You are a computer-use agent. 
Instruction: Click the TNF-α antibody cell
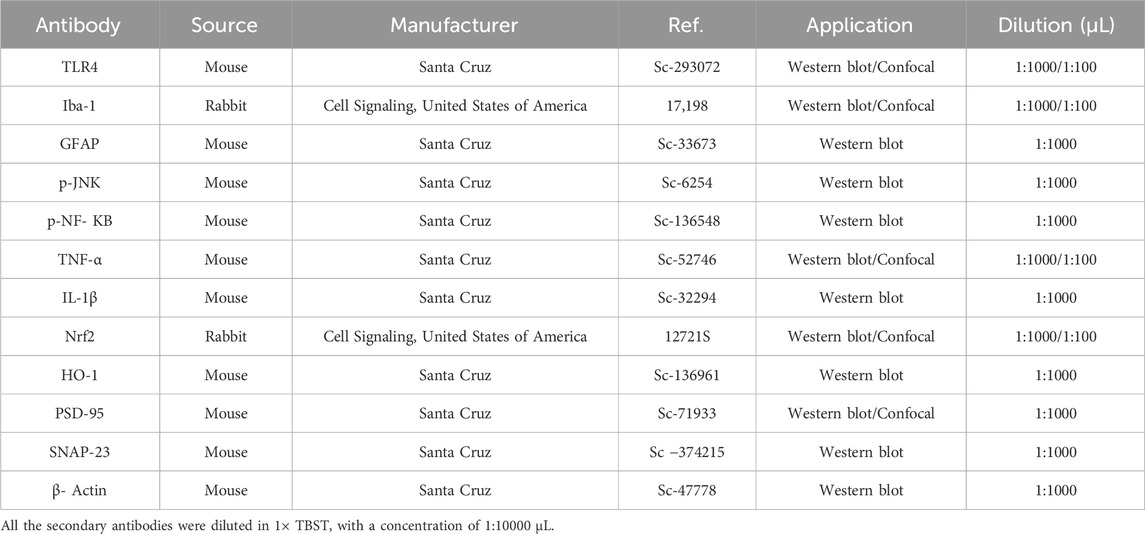pos(80,259)
